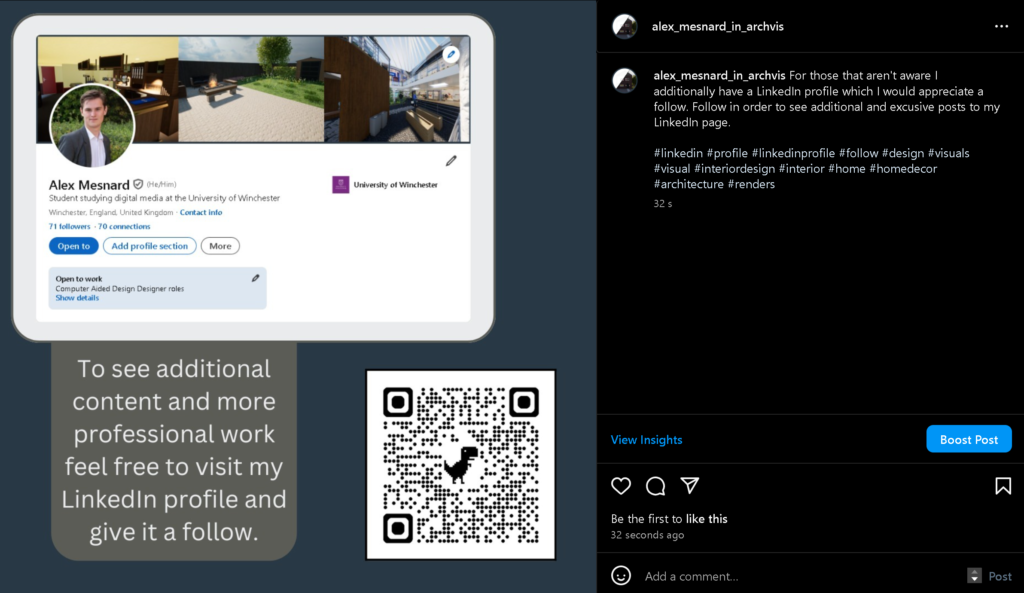1024x593 pixels.
Task: Click the University of Winchester logo
Action: tap(340, 185)
